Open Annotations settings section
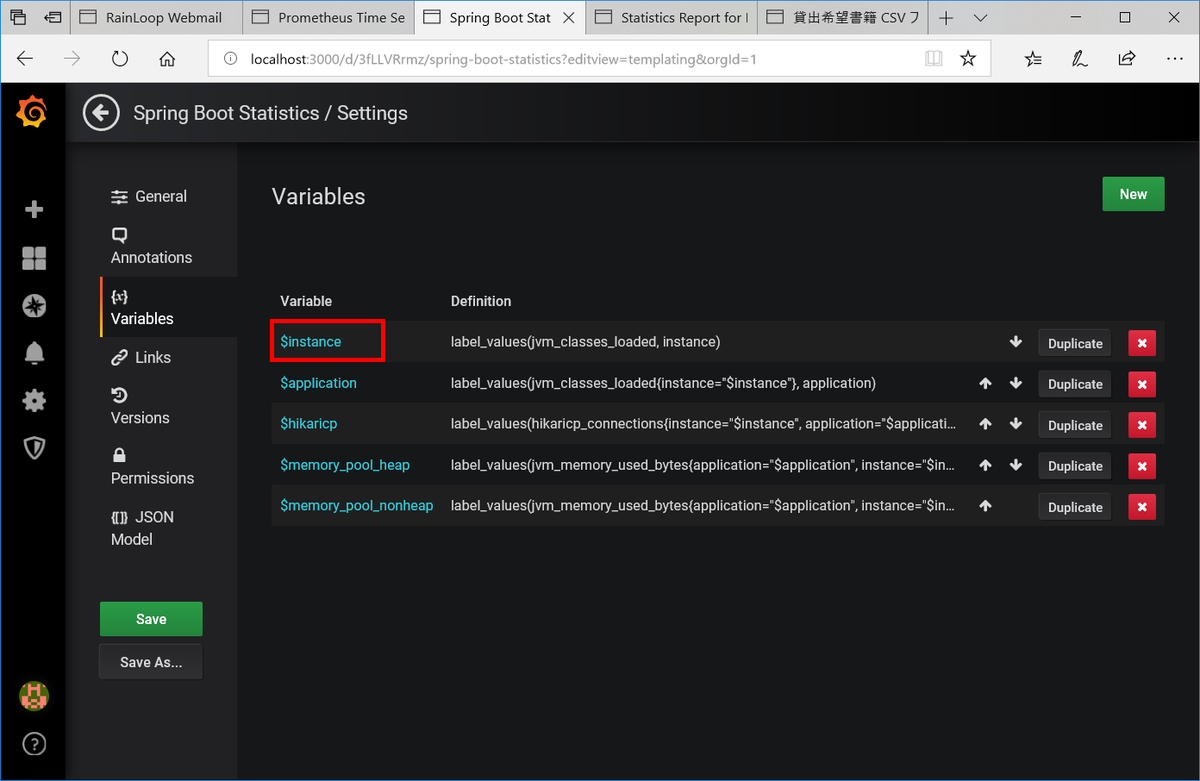This screenshot has width=1200, height=781. (151, 246)
